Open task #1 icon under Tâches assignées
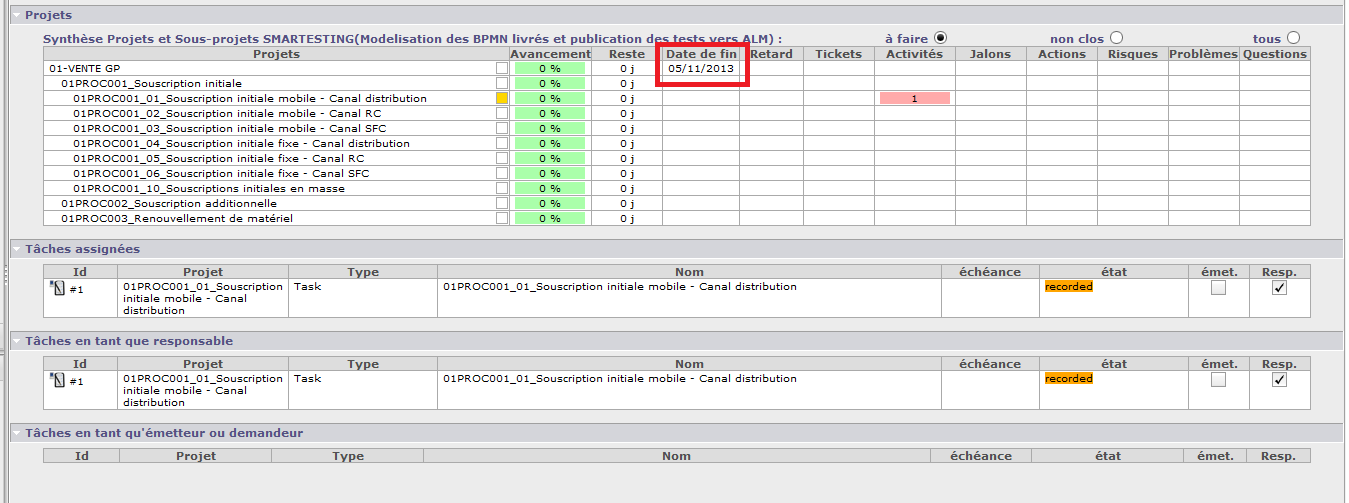Image resolution: width=1349 pixels, height=503 pixels. (56, 288)
